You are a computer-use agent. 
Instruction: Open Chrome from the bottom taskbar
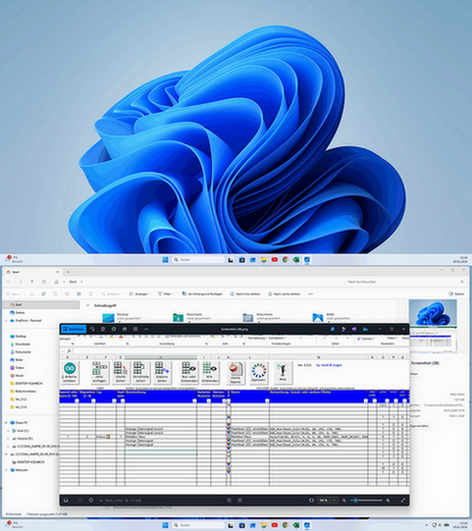pos(285,525)
